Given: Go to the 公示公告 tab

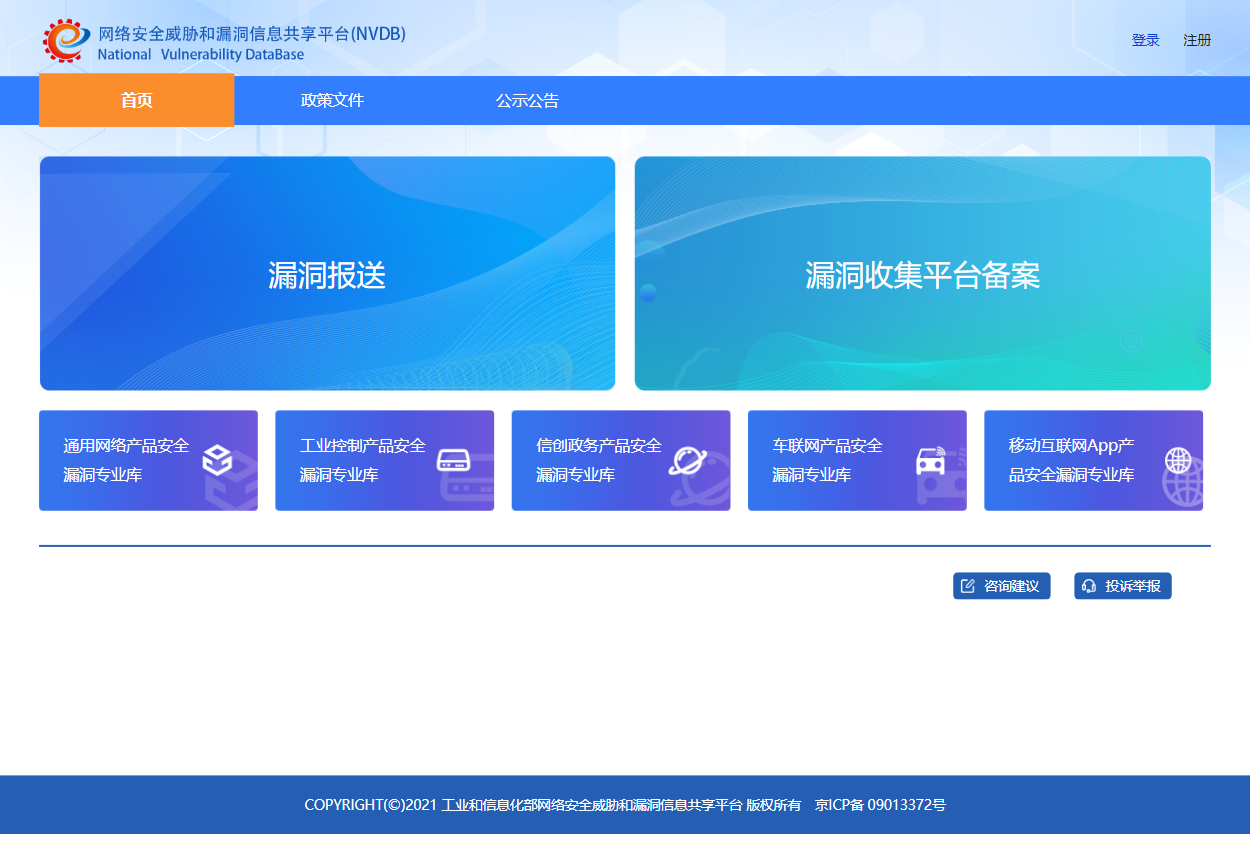Looking at the screenshot, I should (527, 100).
